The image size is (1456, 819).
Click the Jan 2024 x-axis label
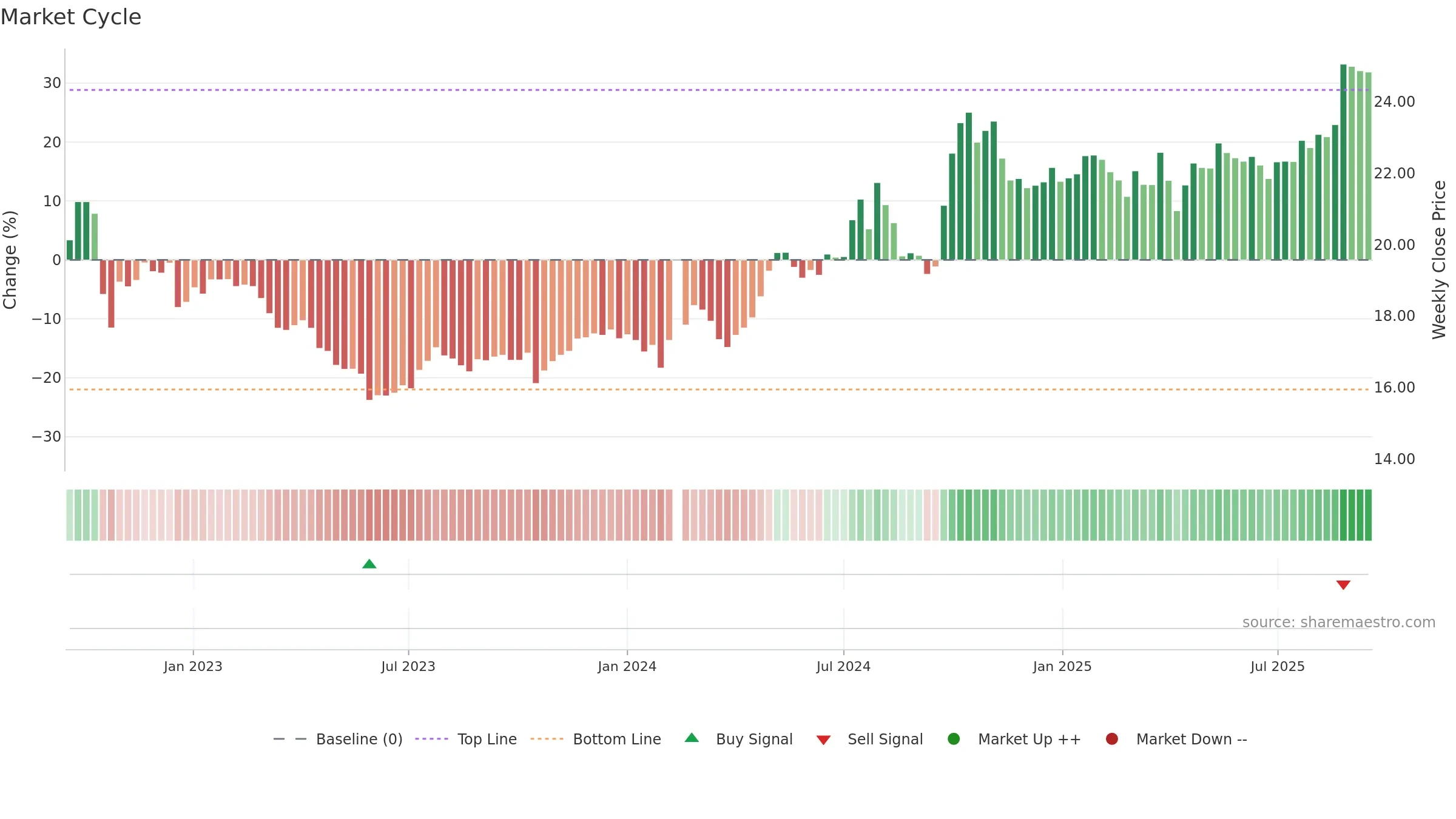(x=627, y=666)
